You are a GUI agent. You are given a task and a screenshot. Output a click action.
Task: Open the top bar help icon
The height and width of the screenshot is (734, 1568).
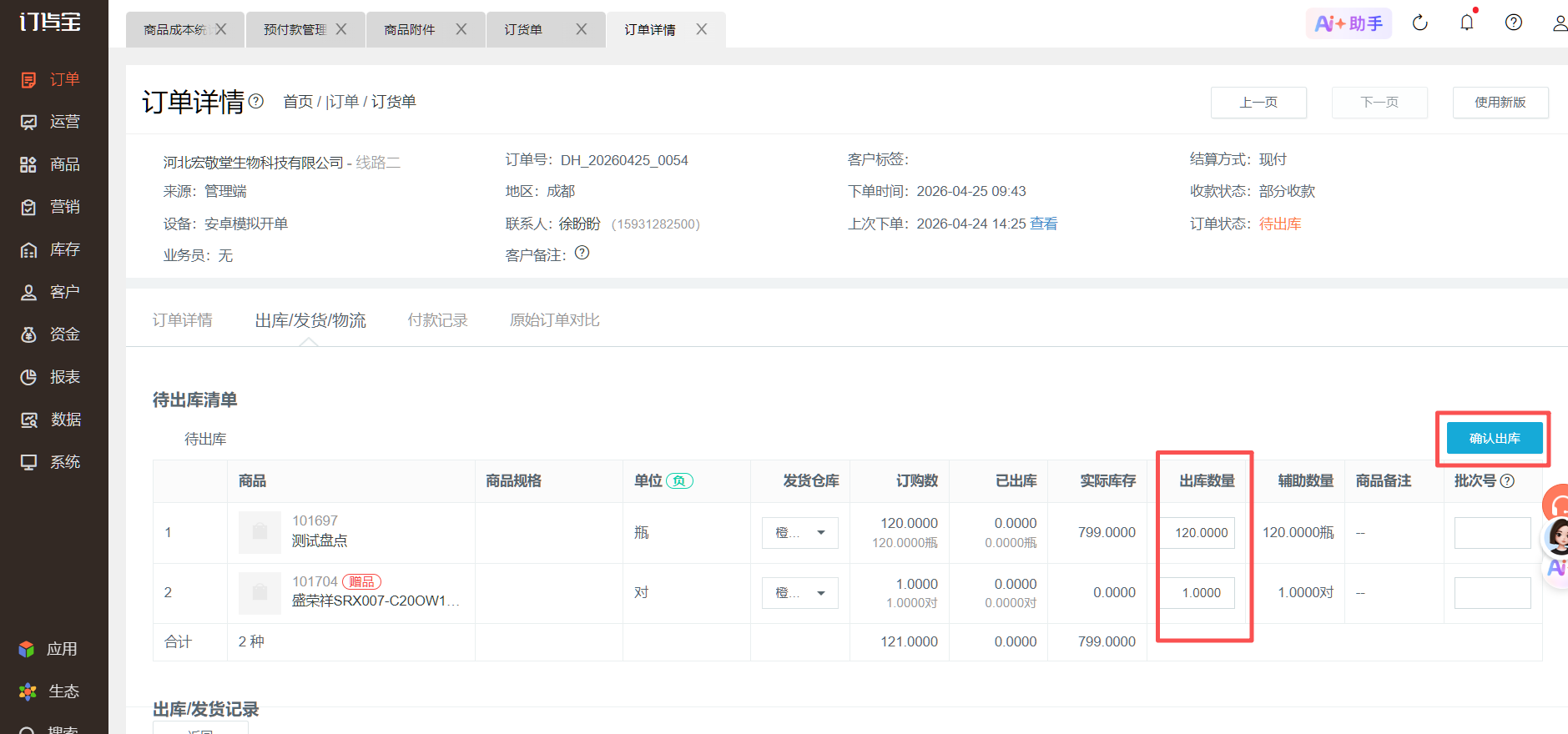pos(1514,23)
